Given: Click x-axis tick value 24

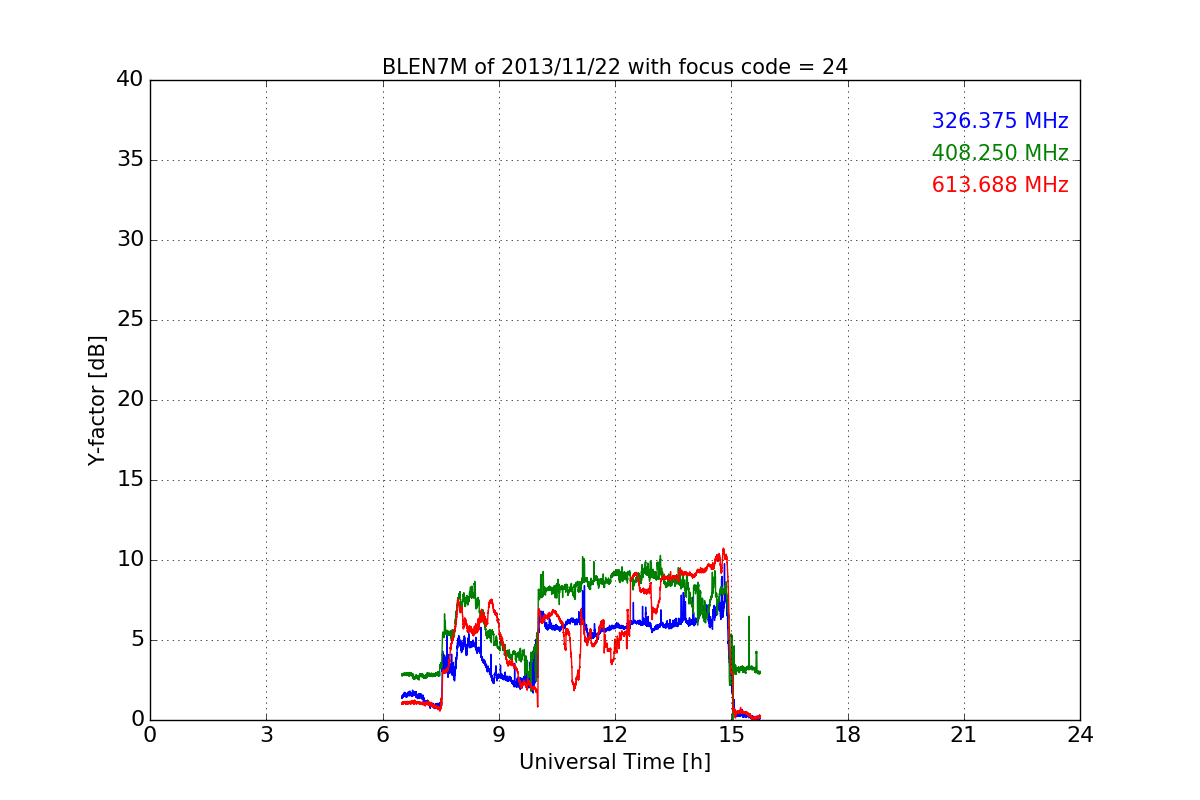Looking at the screenshot, I should coord(1080,735).
